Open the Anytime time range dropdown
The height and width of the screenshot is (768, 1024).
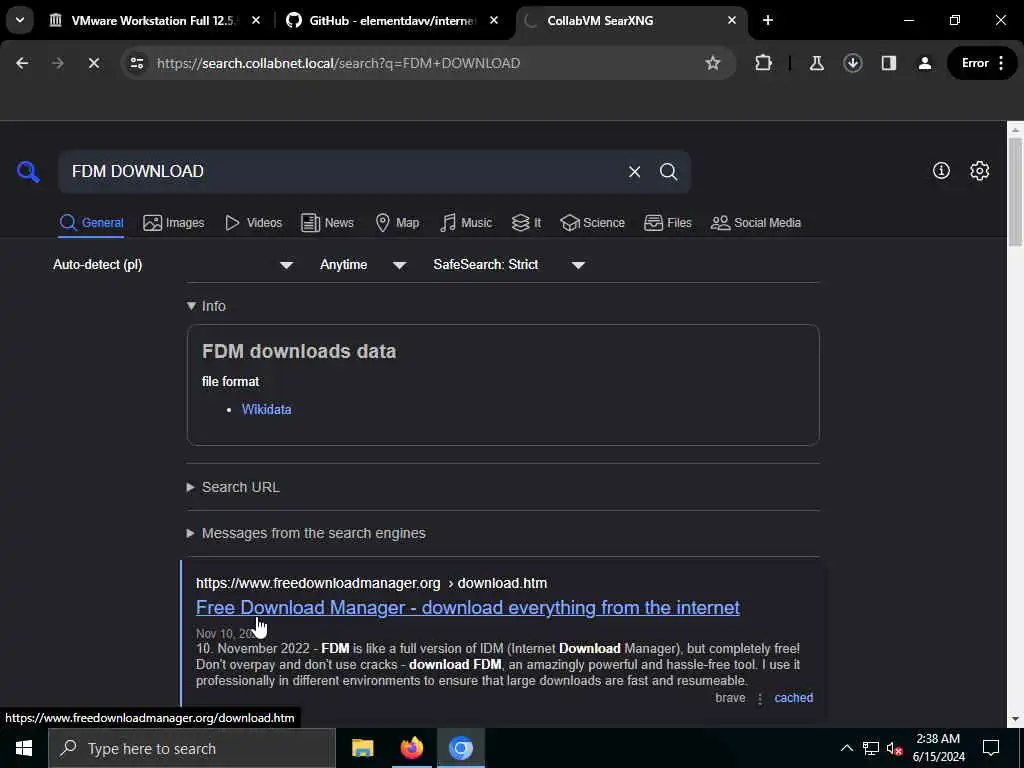click(363, 264)
